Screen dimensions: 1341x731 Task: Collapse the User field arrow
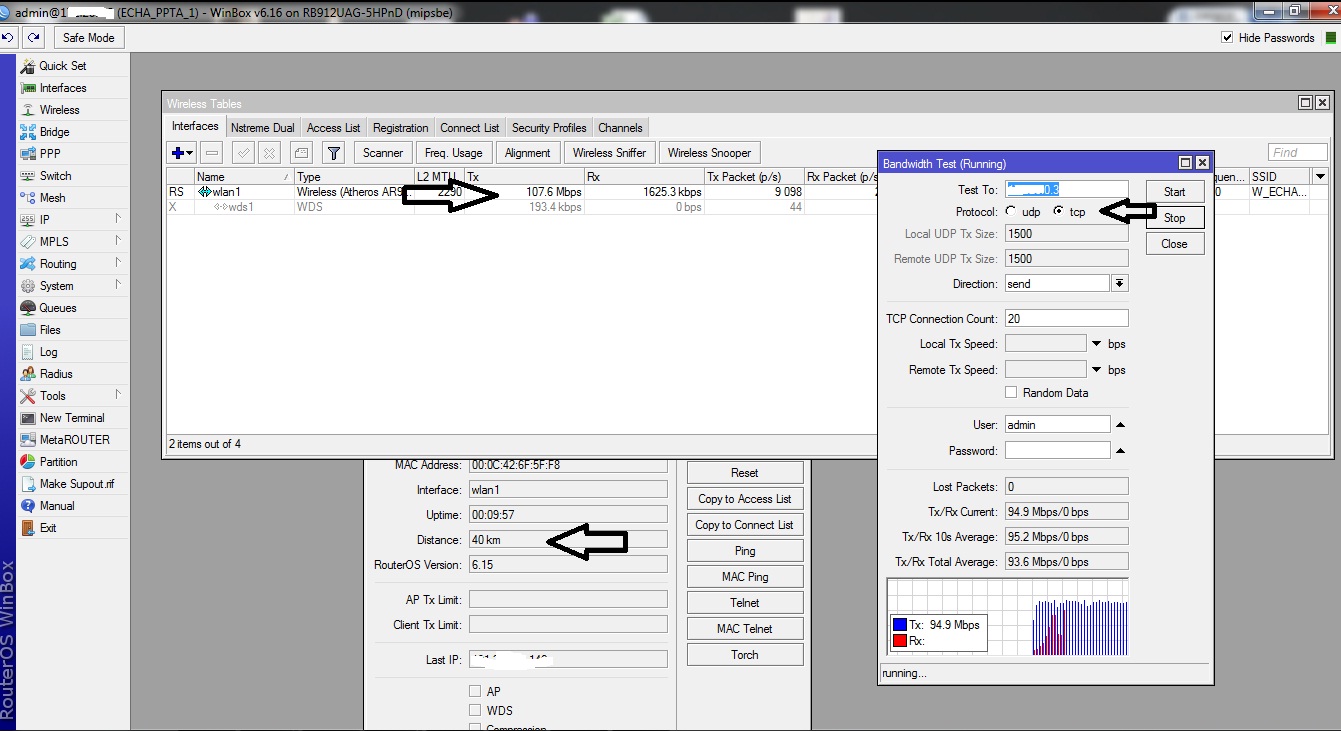[x=1121, y=425]
